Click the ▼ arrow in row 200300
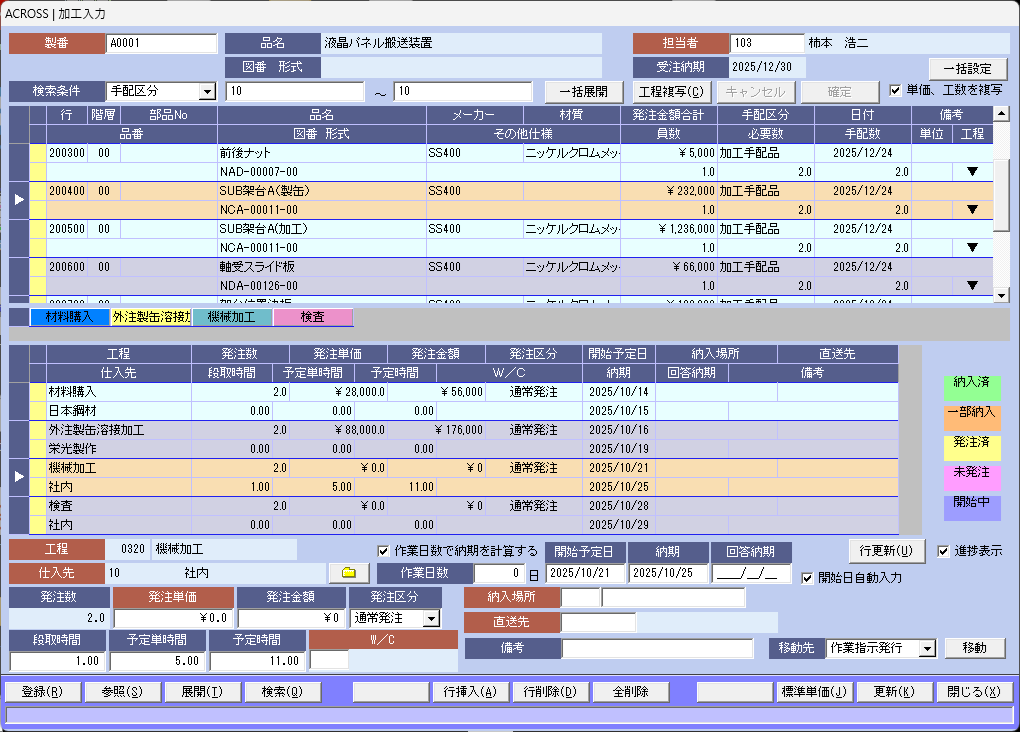 click(x=971, y=172)
